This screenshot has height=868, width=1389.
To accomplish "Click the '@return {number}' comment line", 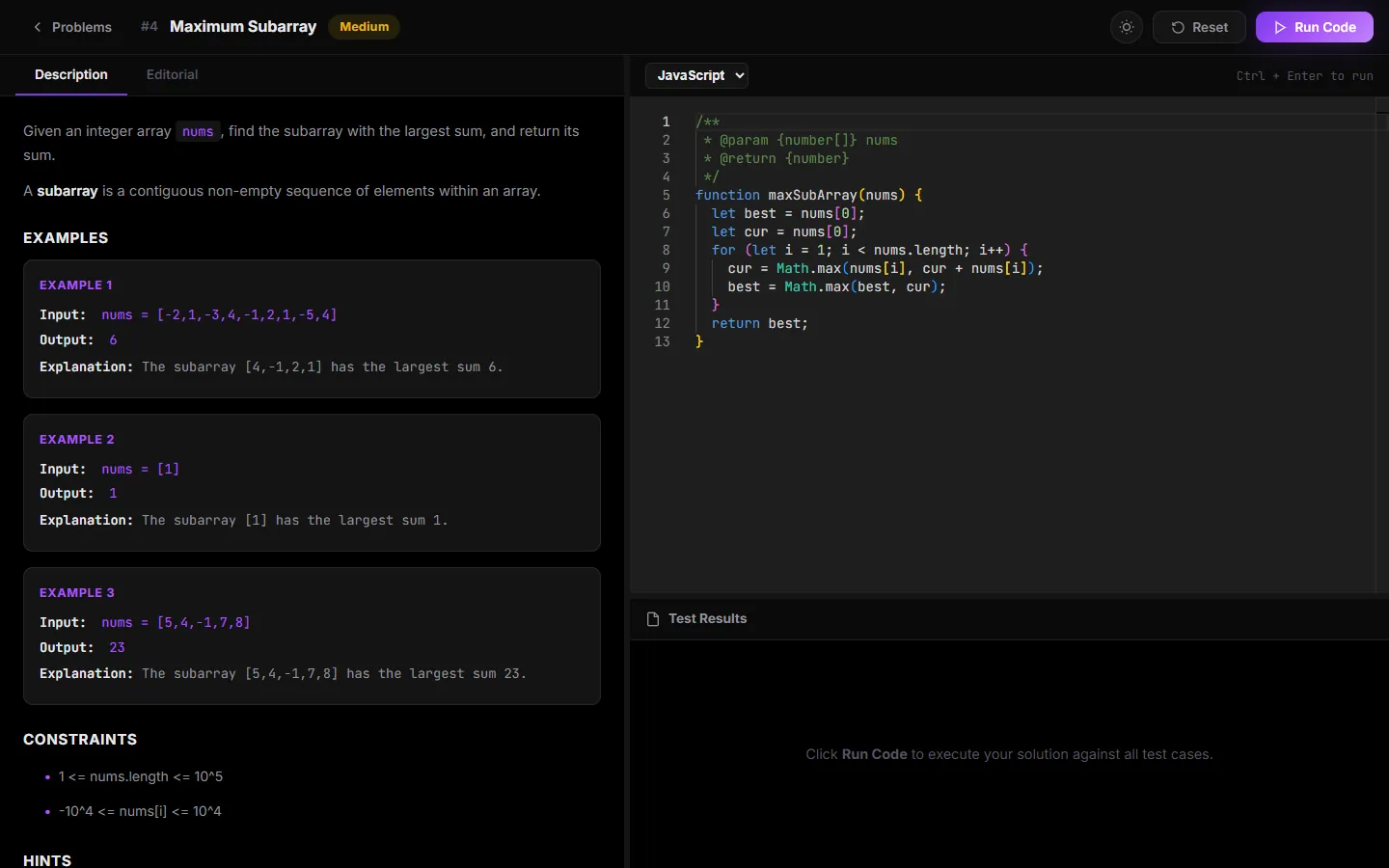I will coord(776,158).
